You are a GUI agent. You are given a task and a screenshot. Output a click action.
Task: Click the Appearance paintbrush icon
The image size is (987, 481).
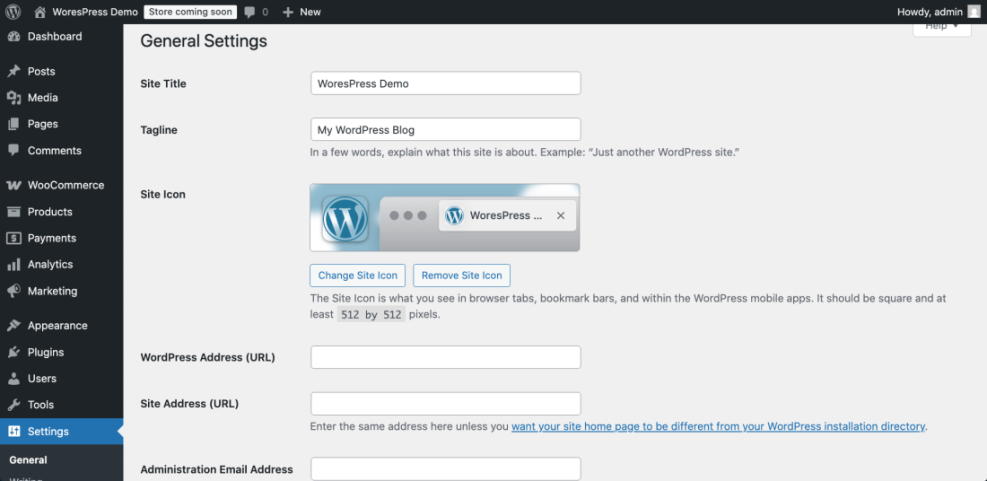pyautogui.click(x=14, y=325)
